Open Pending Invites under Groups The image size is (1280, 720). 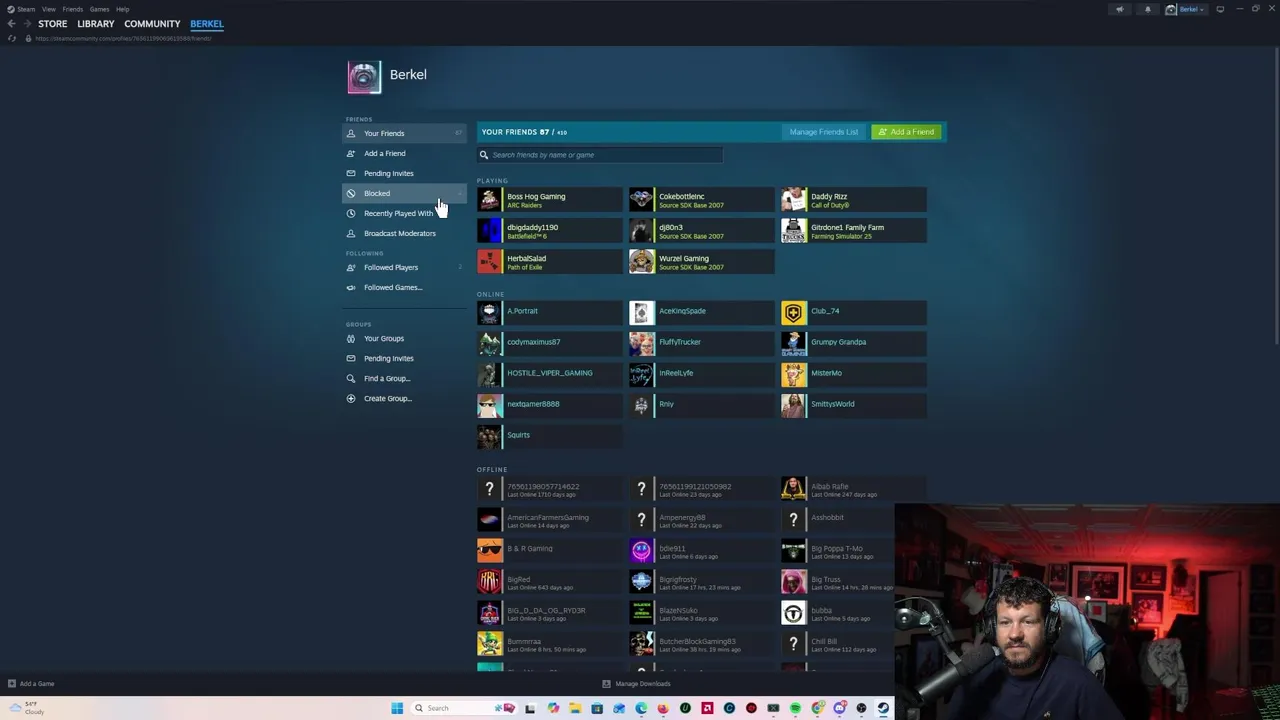[404, 358]
